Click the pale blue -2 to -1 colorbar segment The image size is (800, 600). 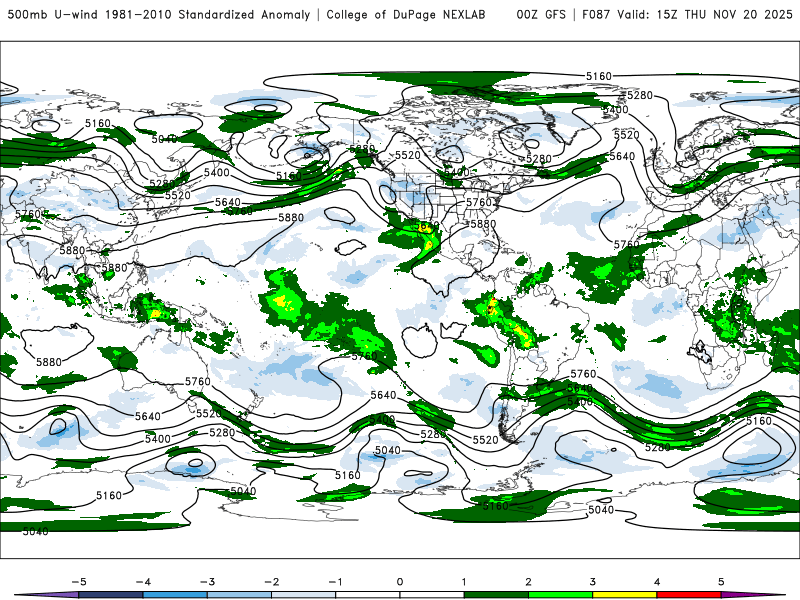click(x=304, y=595)
